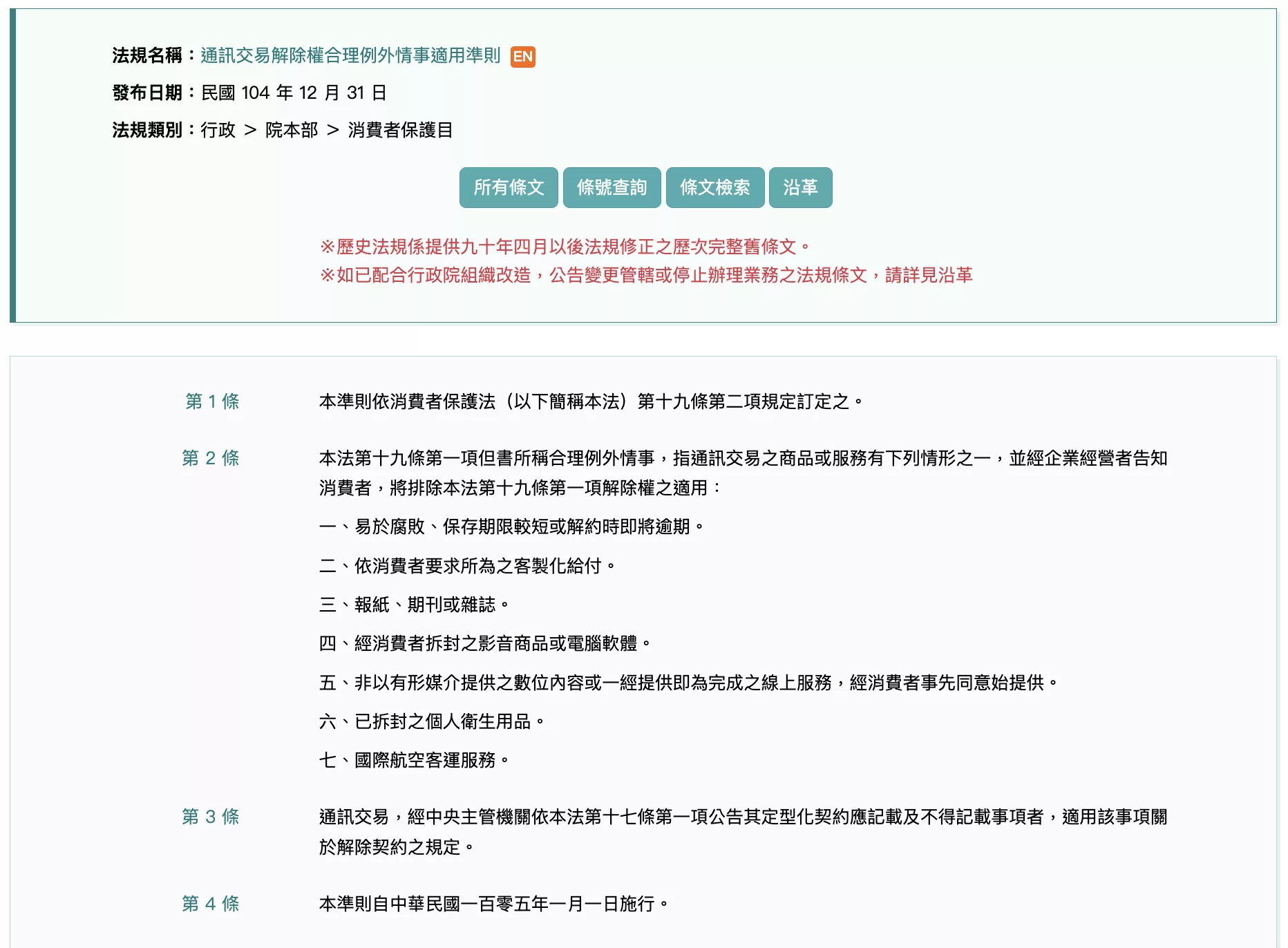Click the red notice mentioning 行政院組織改造
Image resolution: width=1288 pixels, height=948 pixels.
pos(646,275)
